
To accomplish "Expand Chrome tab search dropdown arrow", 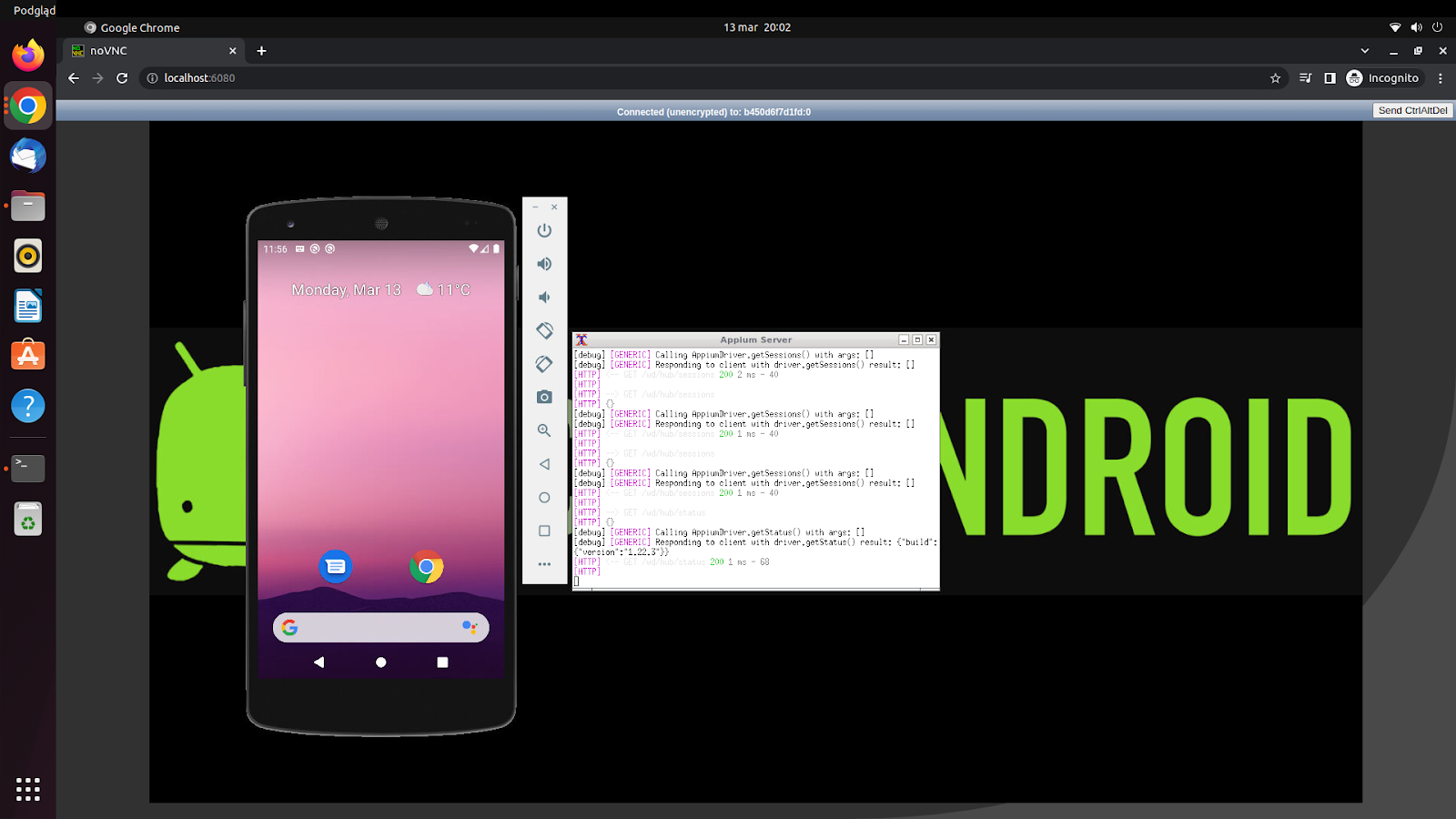I will point(1364,51).
